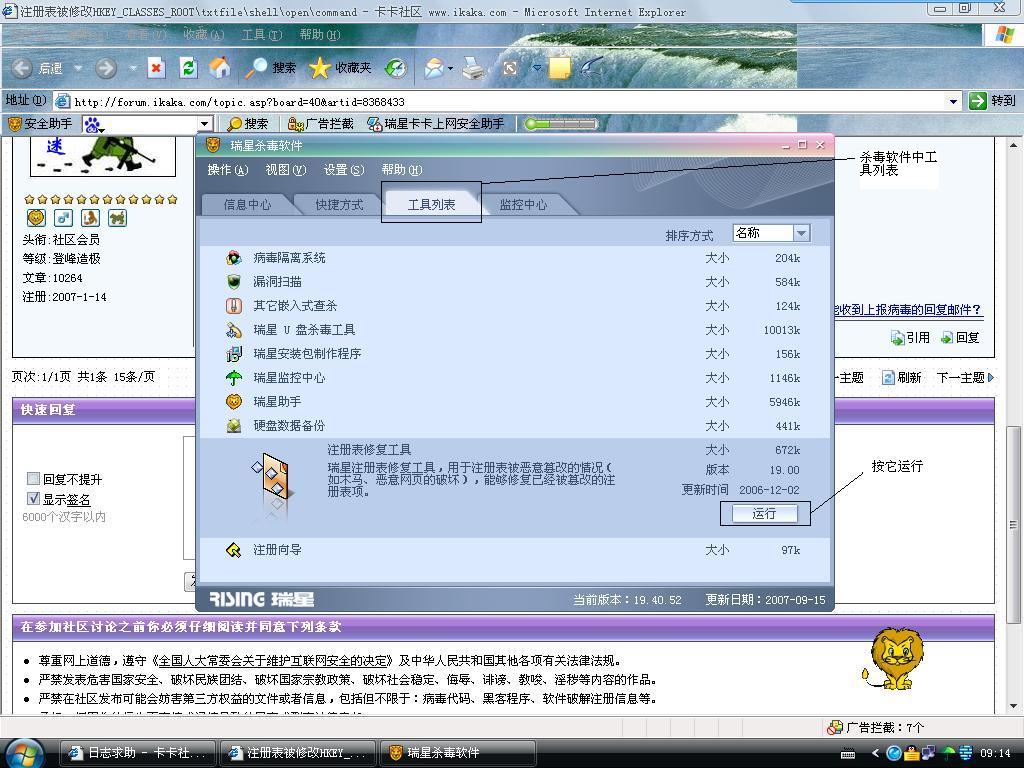This screenshot has height=768, width=1024.
Task: Open the 硬盘数据备份 icon
Action: (234, 426)
